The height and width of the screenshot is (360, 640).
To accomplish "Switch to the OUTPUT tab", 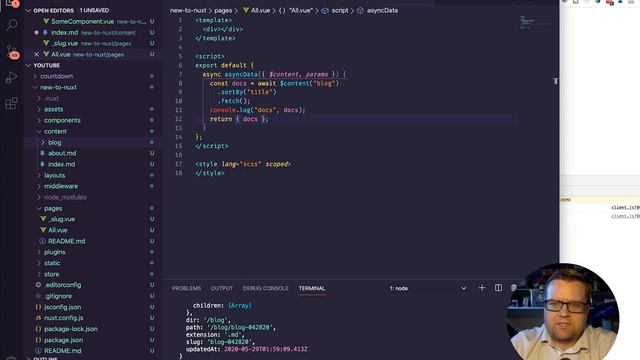I will [222, 288].
